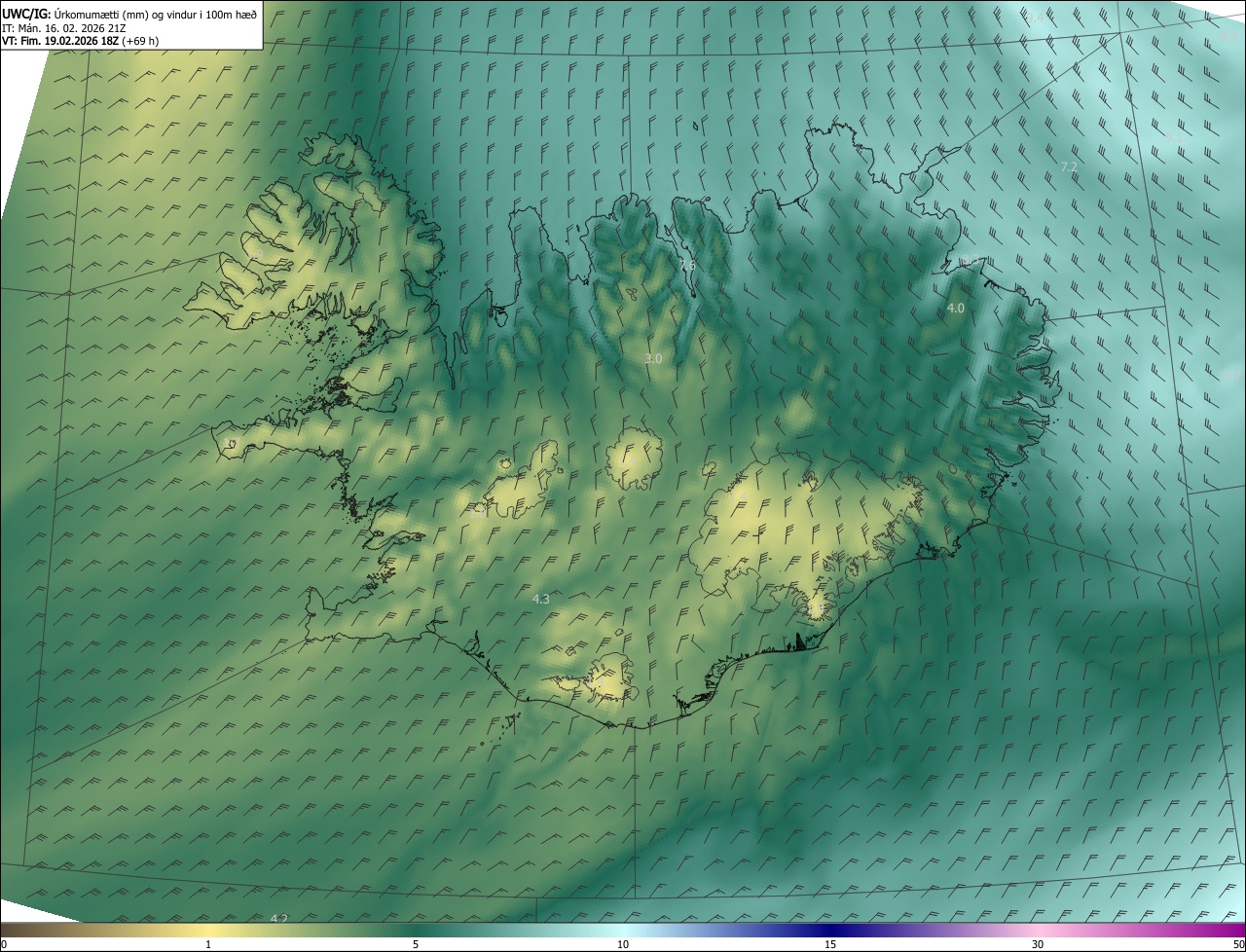The image size is (1246, 952).
Task: Click the 0 label on the color scale
Action: pyautogui.click(x=3, y=945)
